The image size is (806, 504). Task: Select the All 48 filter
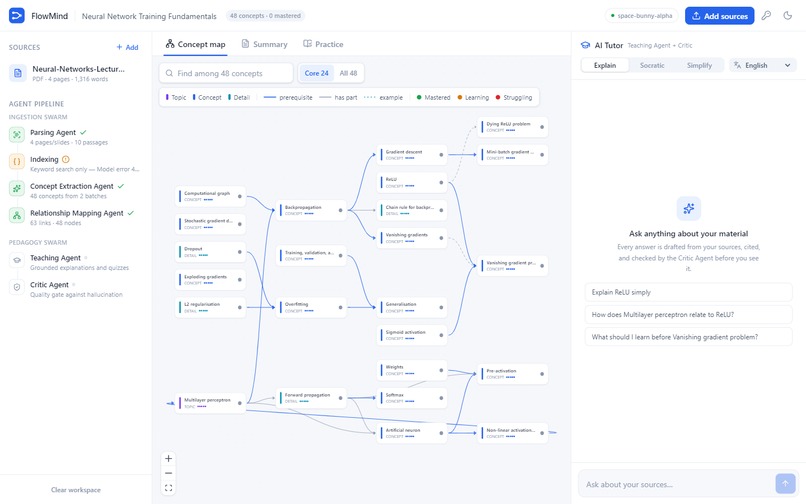(x=348, y=74)
